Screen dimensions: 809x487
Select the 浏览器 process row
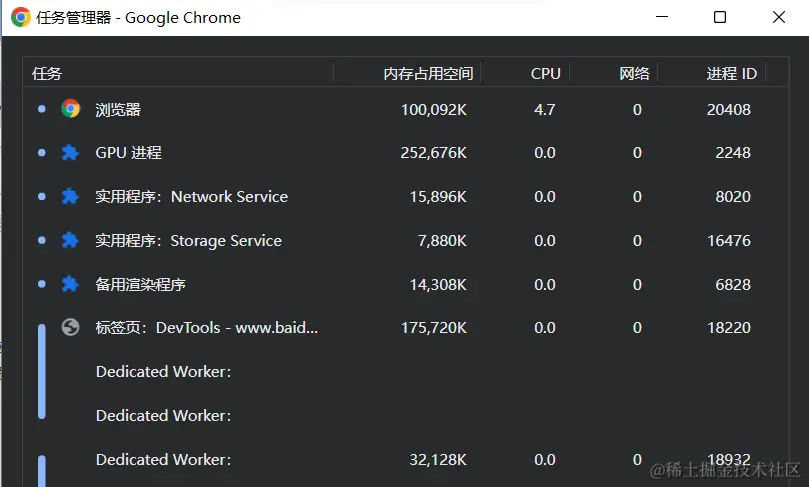pos(119,109)
